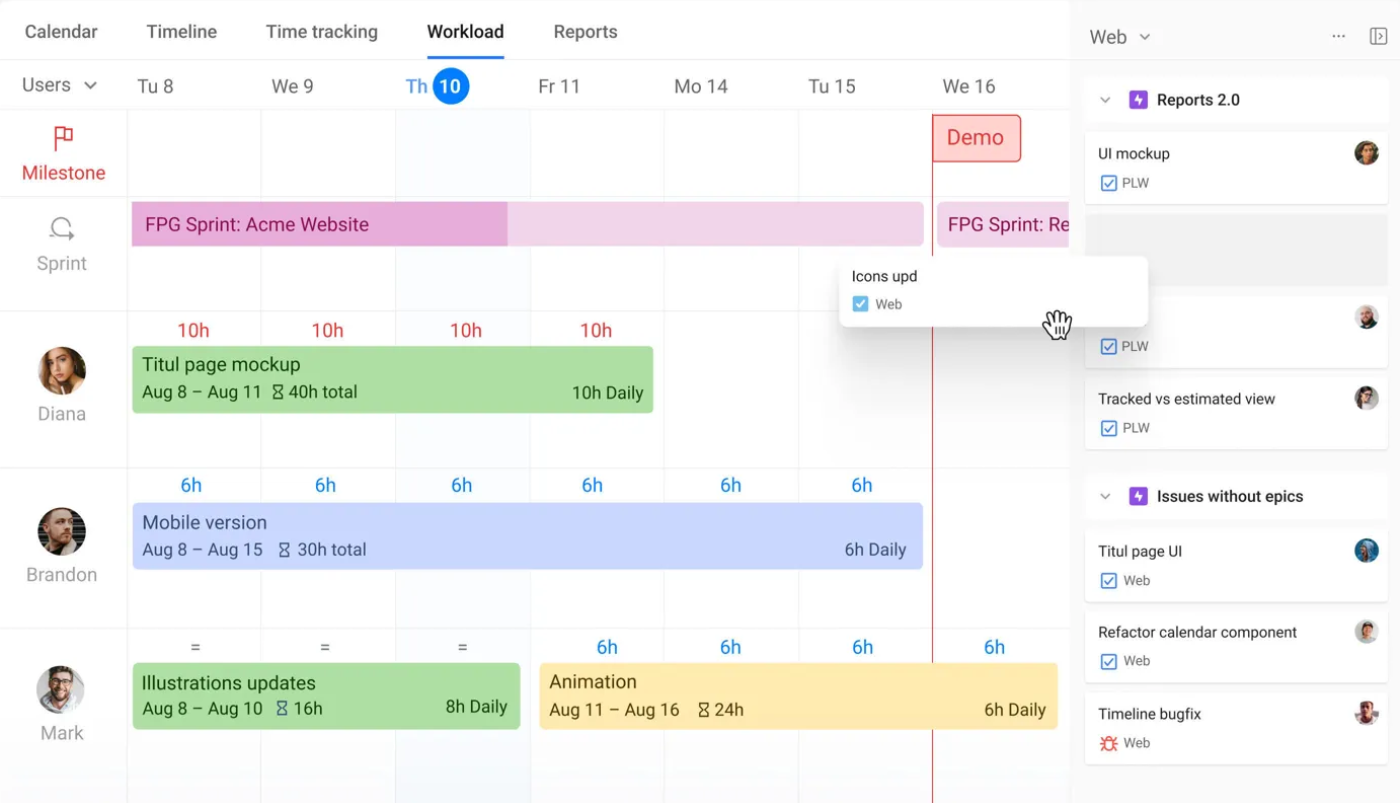Viewport: 1400px width, 803px height.
Task: Click the Sprint cycle icon
Action: click(x=62, y=229)
